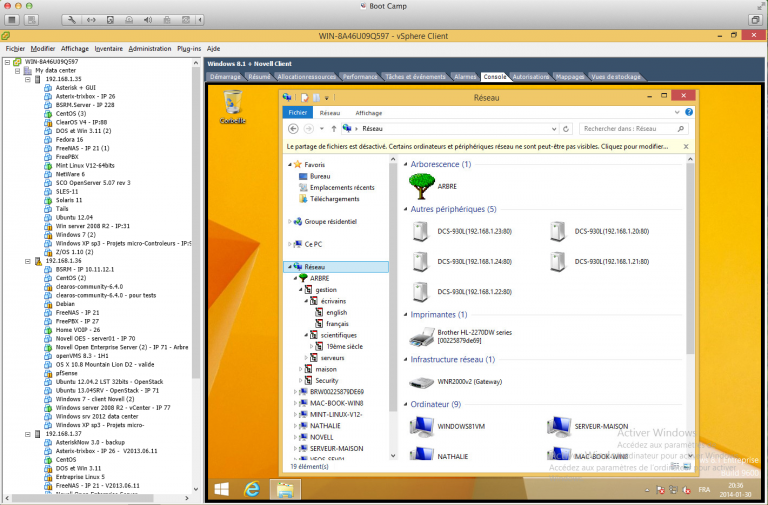Show hidden tray icons with the up arrow

pyautogui.click(x=647, y=490)
